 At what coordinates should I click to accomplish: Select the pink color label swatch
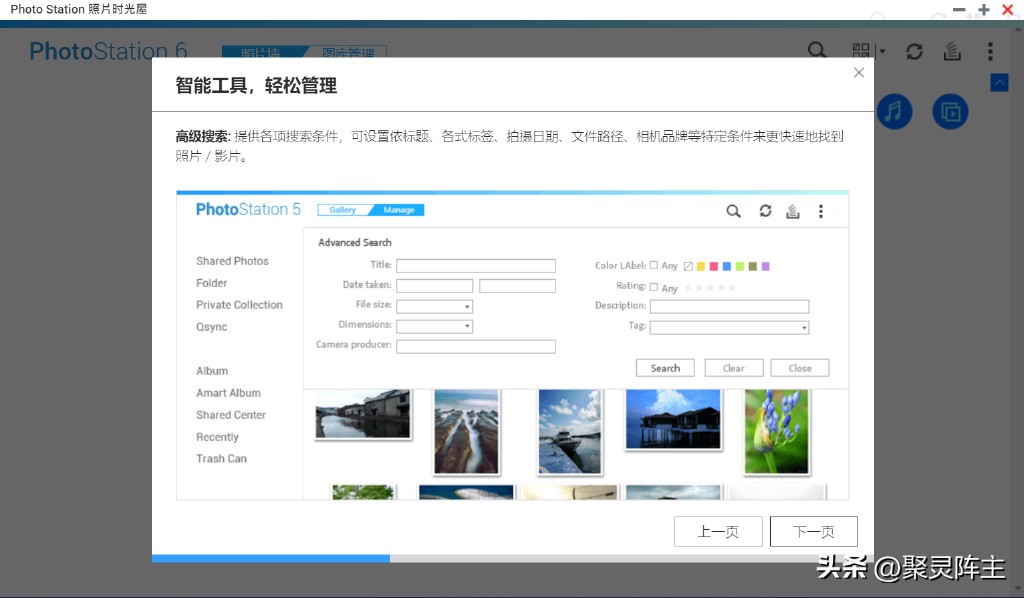[713, 265]
